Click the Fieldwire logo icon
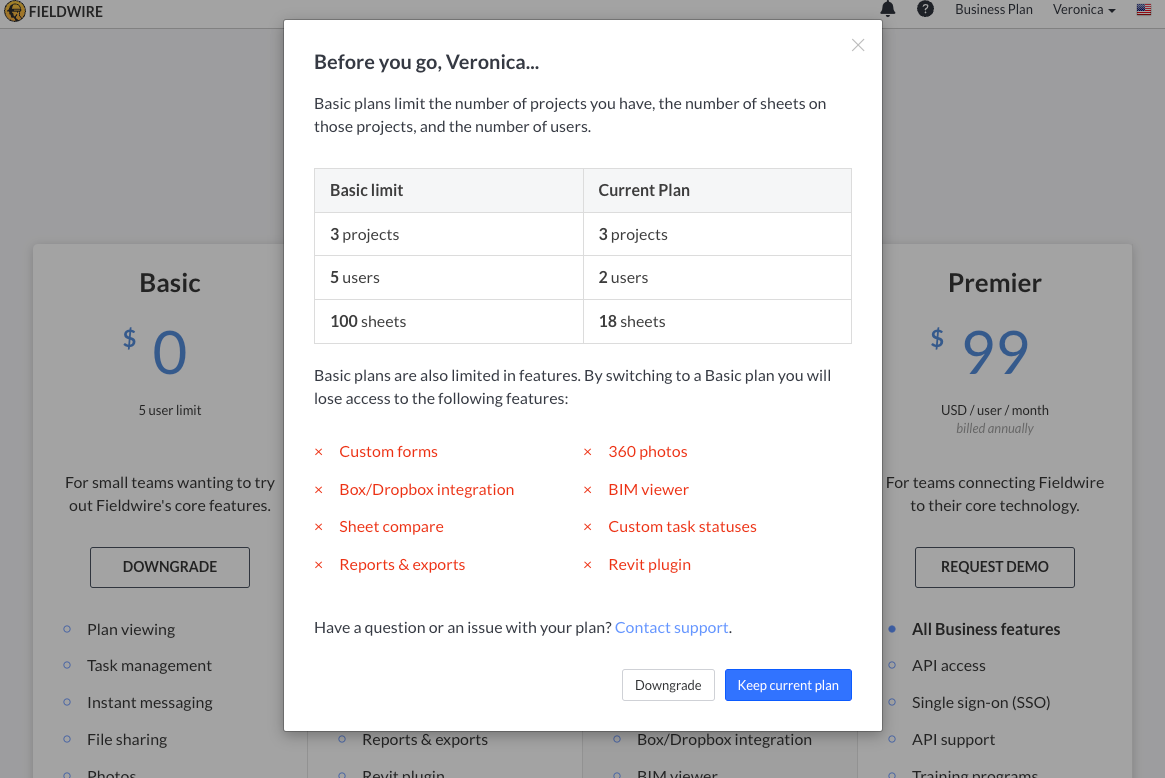 pos(14,12)
